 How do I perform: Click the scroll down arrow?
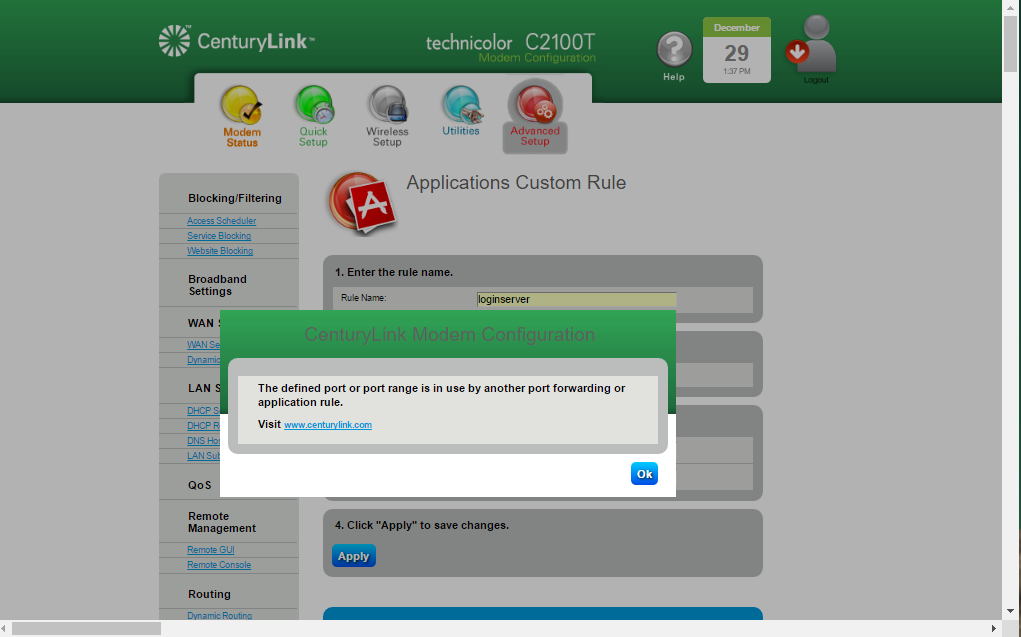pos(1011,611)
